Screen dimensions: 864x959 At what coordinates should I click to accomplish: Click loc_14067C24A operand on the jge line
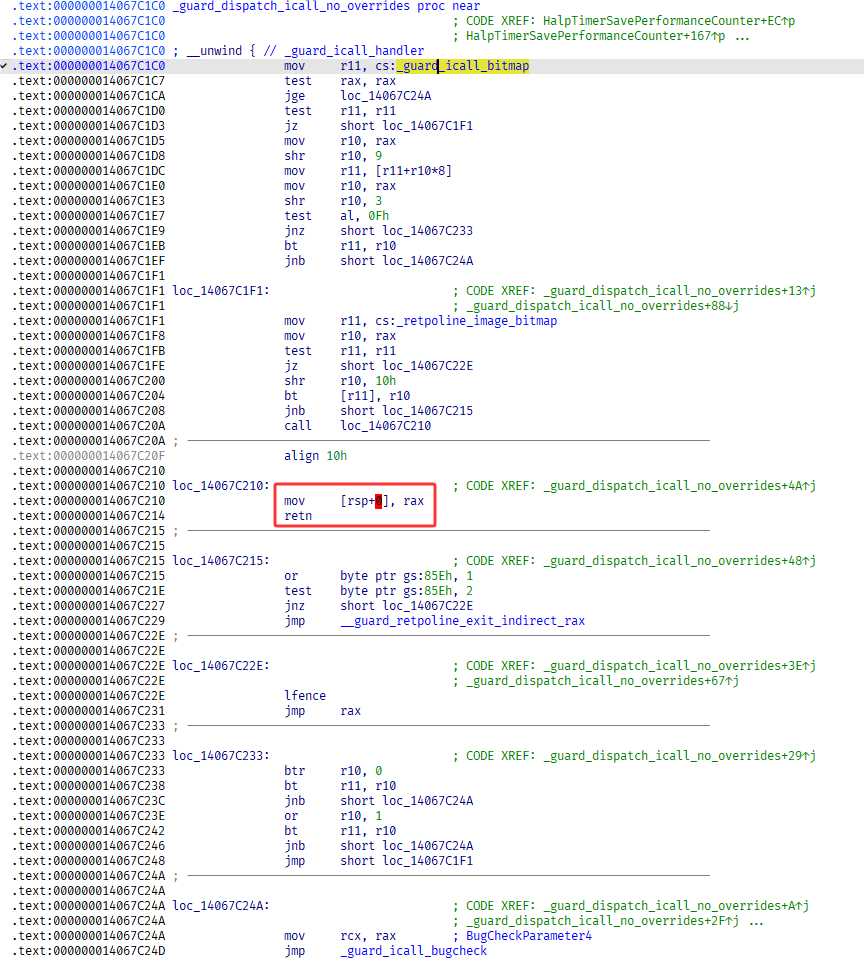tap(386, 96)
